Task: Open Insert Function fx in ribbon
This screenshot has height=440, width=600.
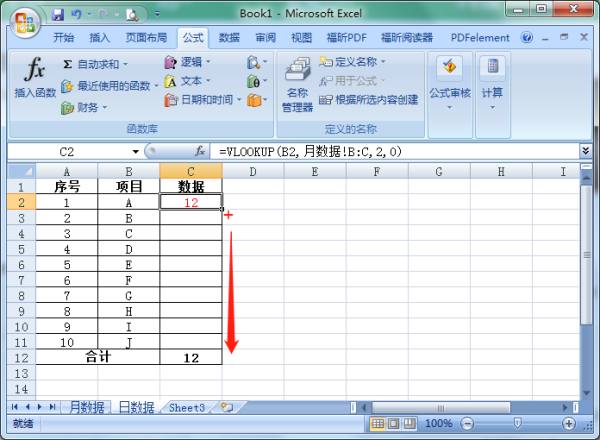Action: pos(35,78)
